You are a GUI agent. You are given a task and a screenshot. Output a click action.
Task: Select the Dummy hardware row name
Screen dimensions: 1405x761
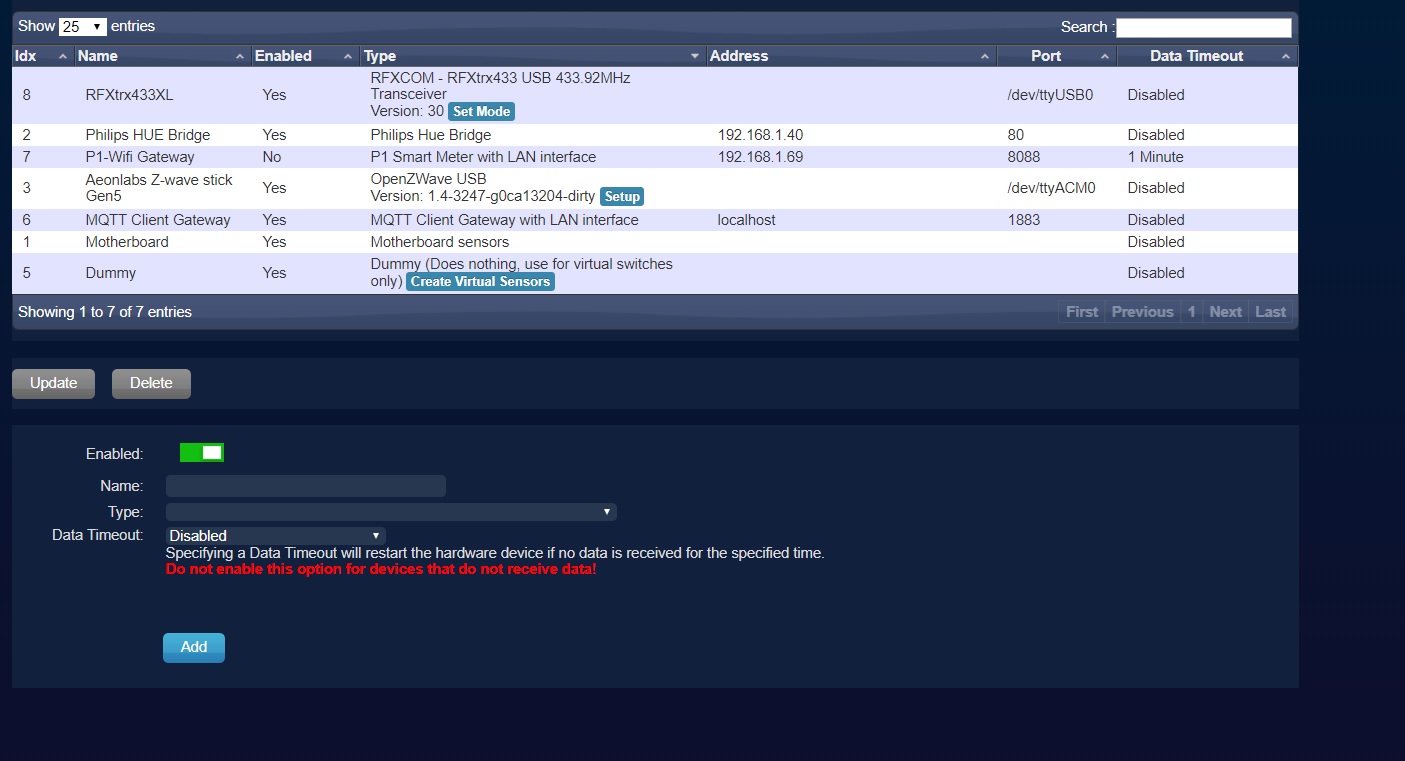point(111,273)
